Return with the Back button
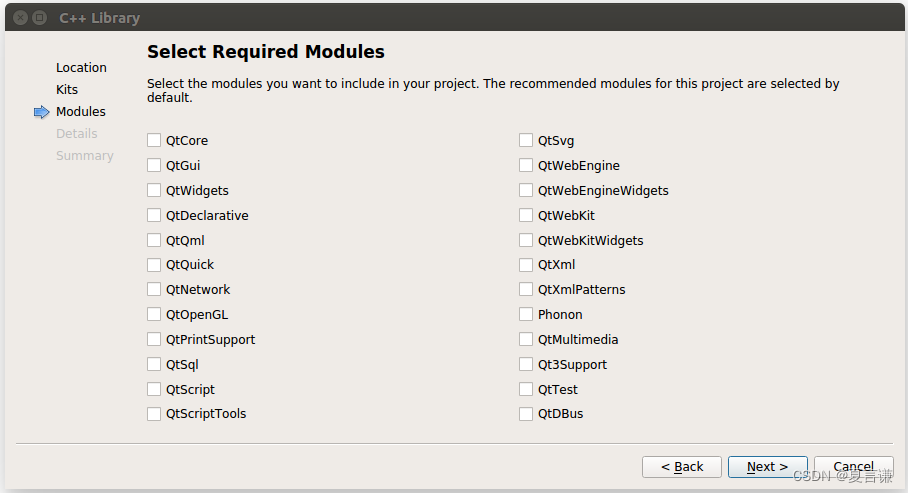This screenshot has width=908, height=493. [682, 467]
